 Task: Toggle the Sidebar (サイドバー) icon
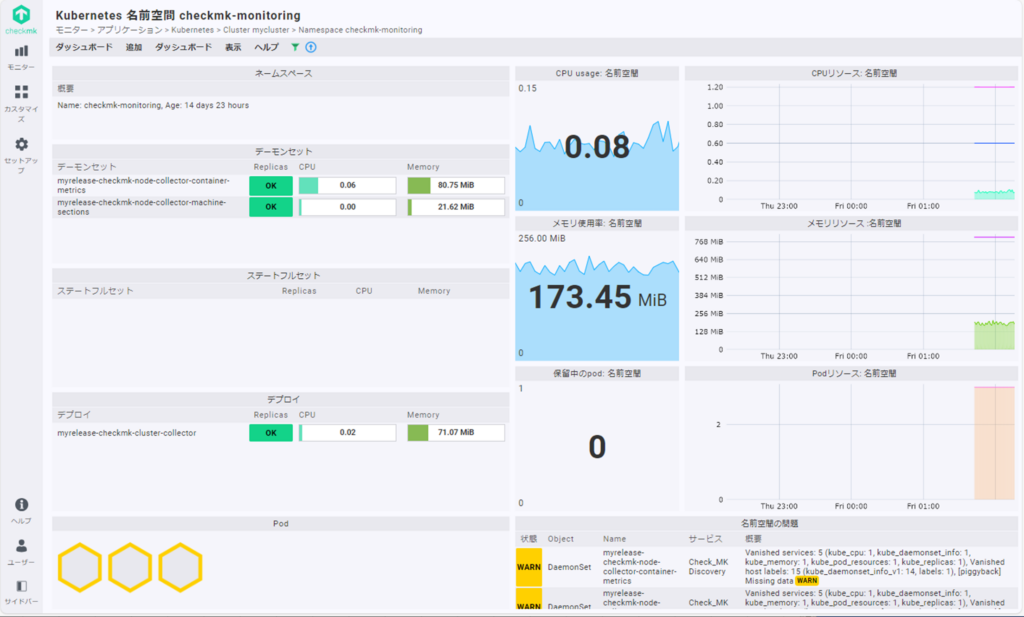tap(21, 592)
